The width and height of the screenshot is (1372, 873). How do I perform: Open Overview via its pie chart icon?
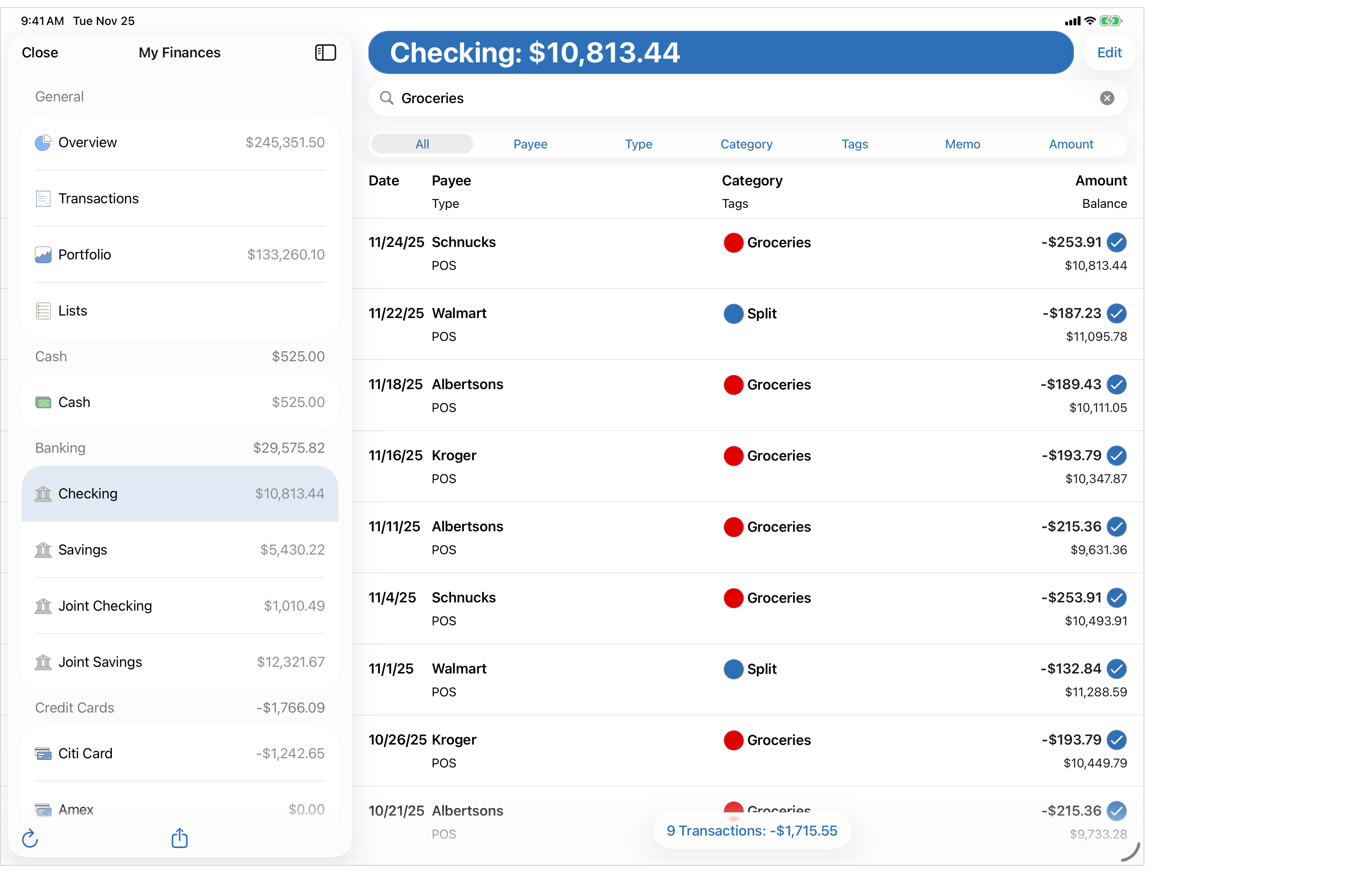43,143
